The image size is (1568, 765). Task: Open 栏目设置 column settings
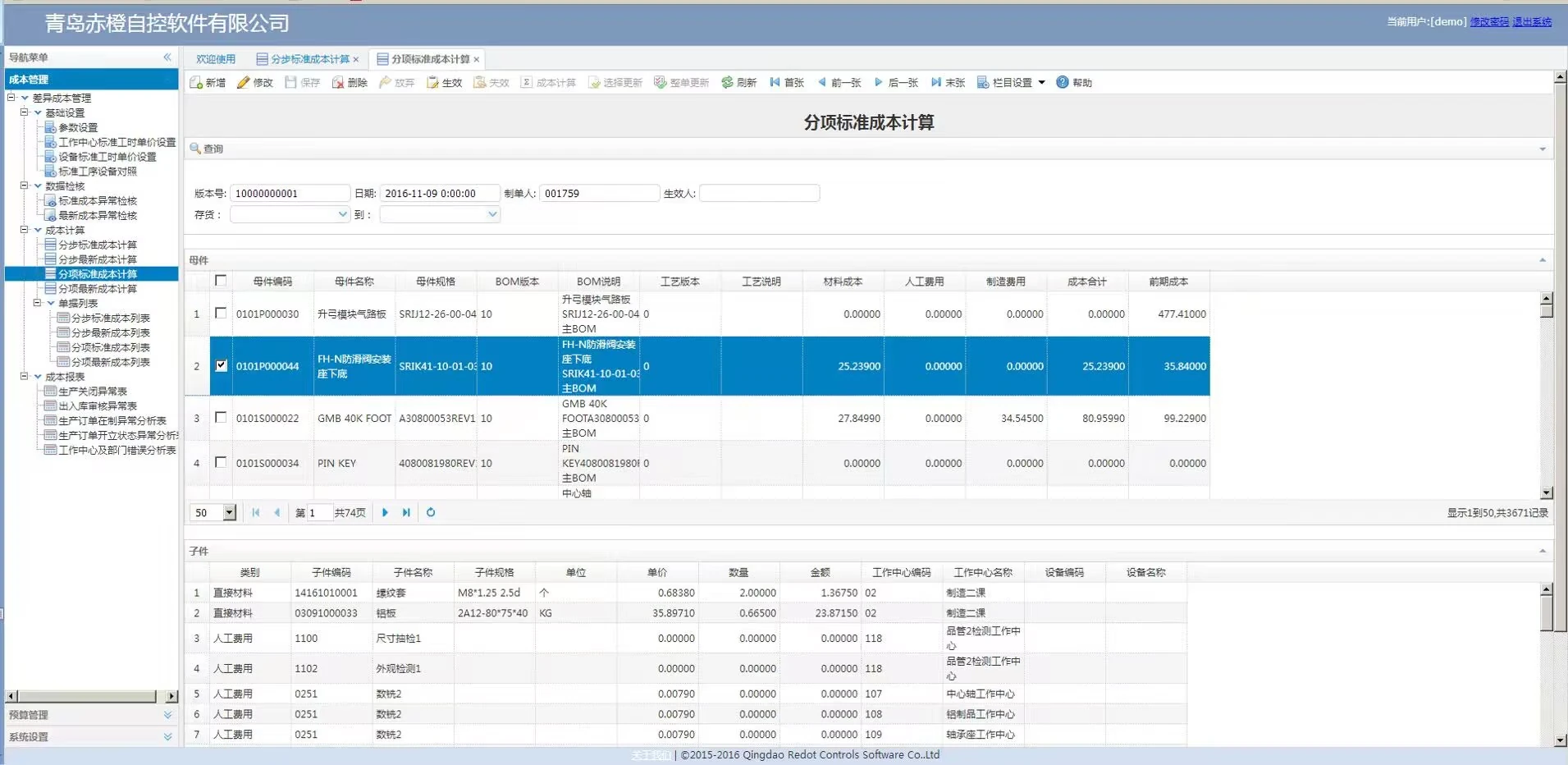tap(1011, 82)
